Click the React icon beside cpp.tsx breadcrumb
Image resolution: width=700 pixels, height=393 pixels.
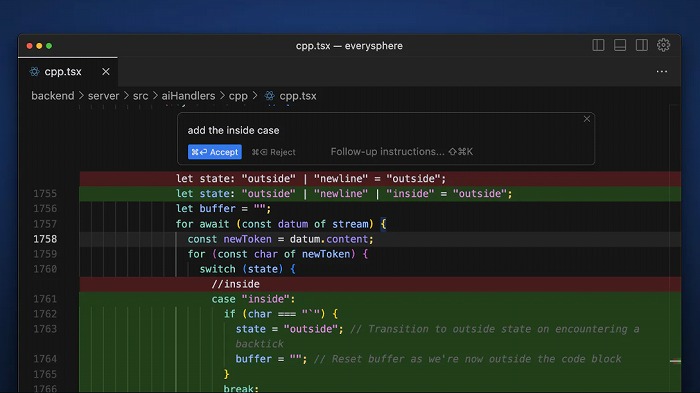[x=270, y=96]
